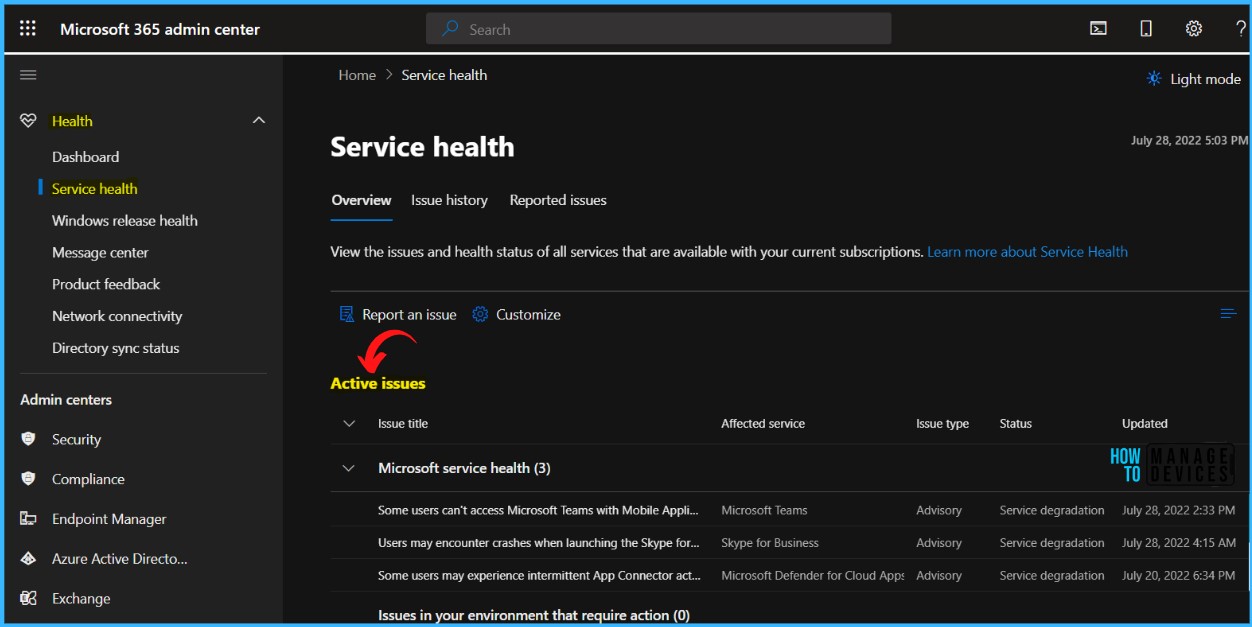Sort by Updated column header
This screenshot has height=627, width=1252.
click(x=1145, y=424)
